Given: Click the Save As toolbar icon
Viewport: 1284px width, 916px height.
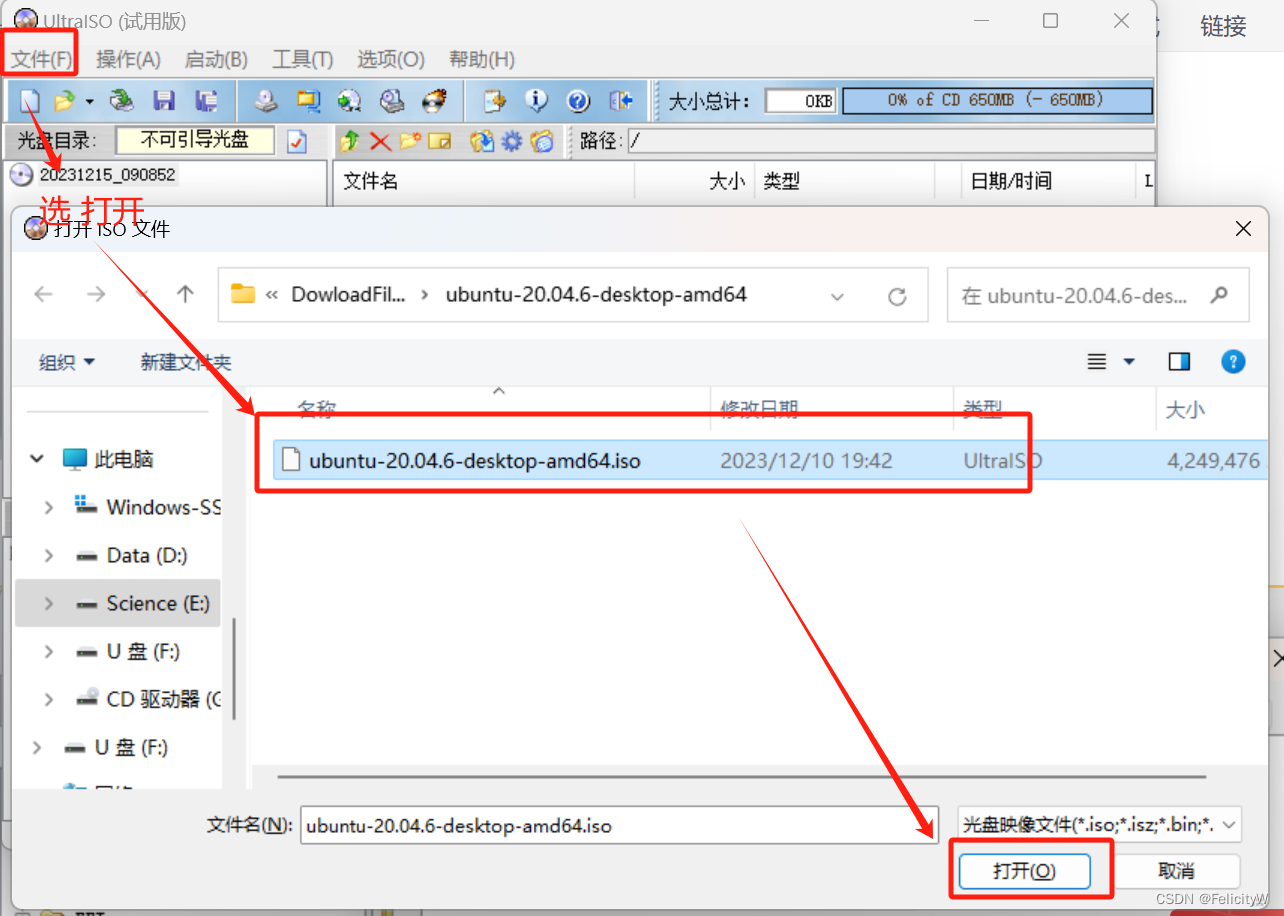Looking at the screenshot, I should 207,101.
